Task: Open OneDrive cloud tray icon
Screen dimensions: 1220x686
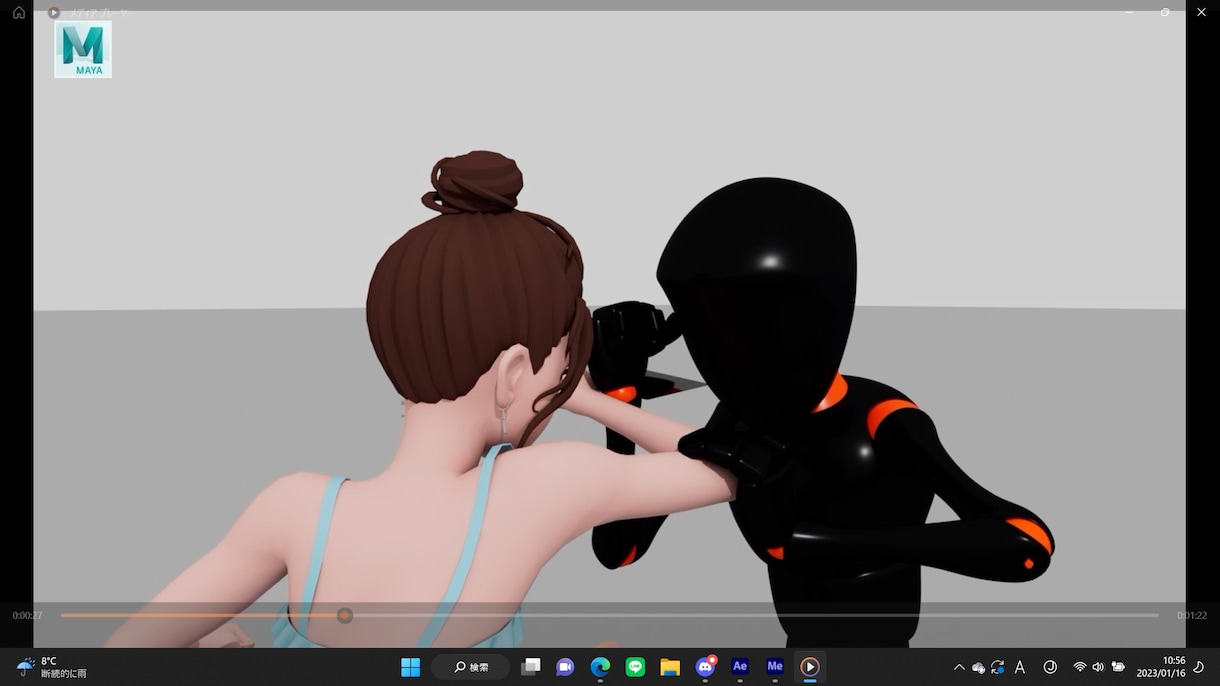Action: [978, 667]
